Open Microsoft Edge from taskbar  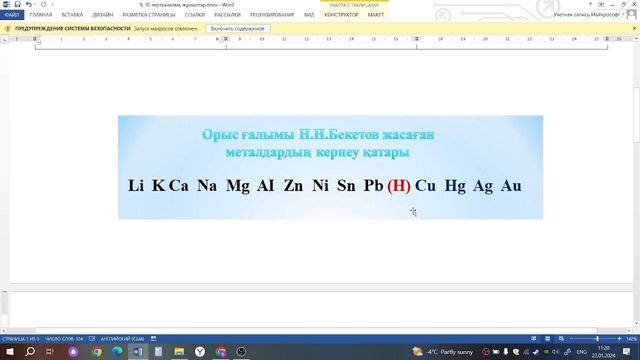pos(118,351)
